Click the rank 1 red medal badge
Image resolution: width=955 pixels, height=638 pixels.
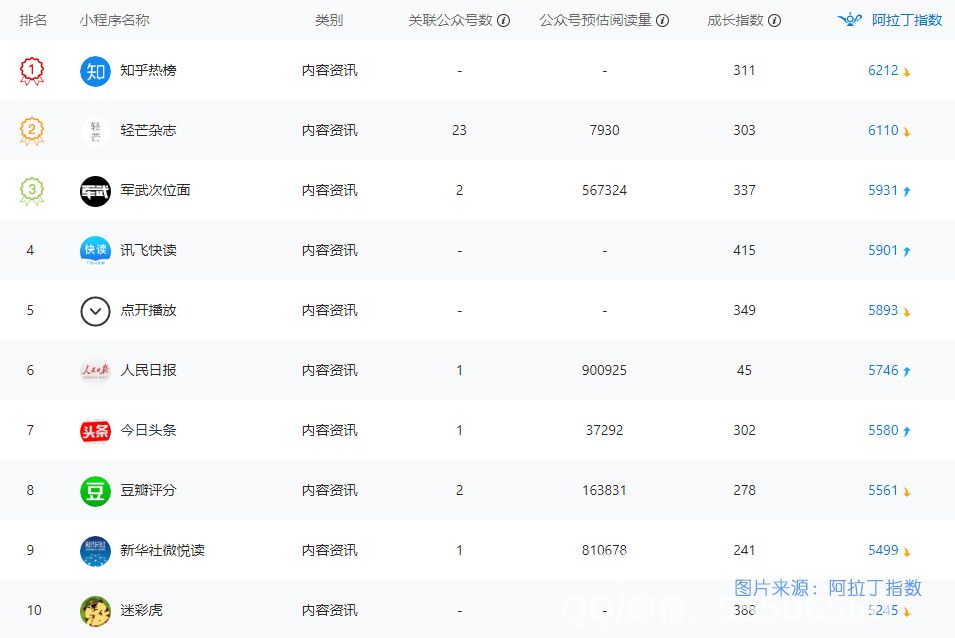coord(32,71)
